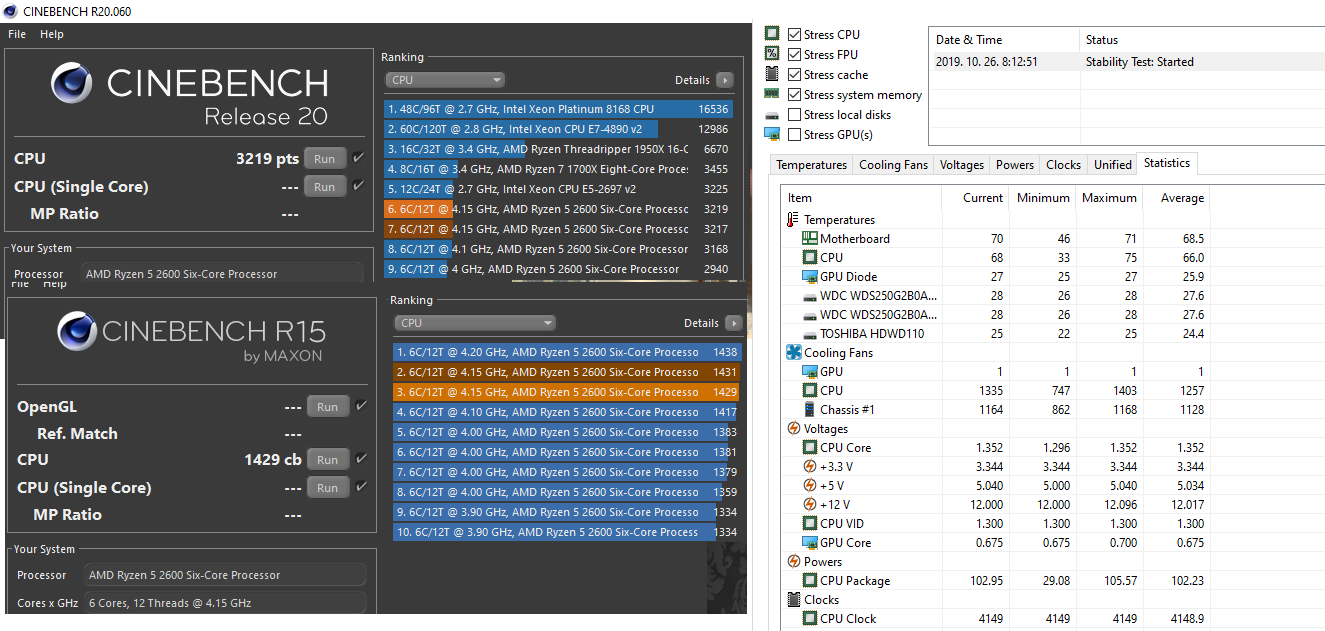Click the RAM icon beside Stress system memory

772,94
